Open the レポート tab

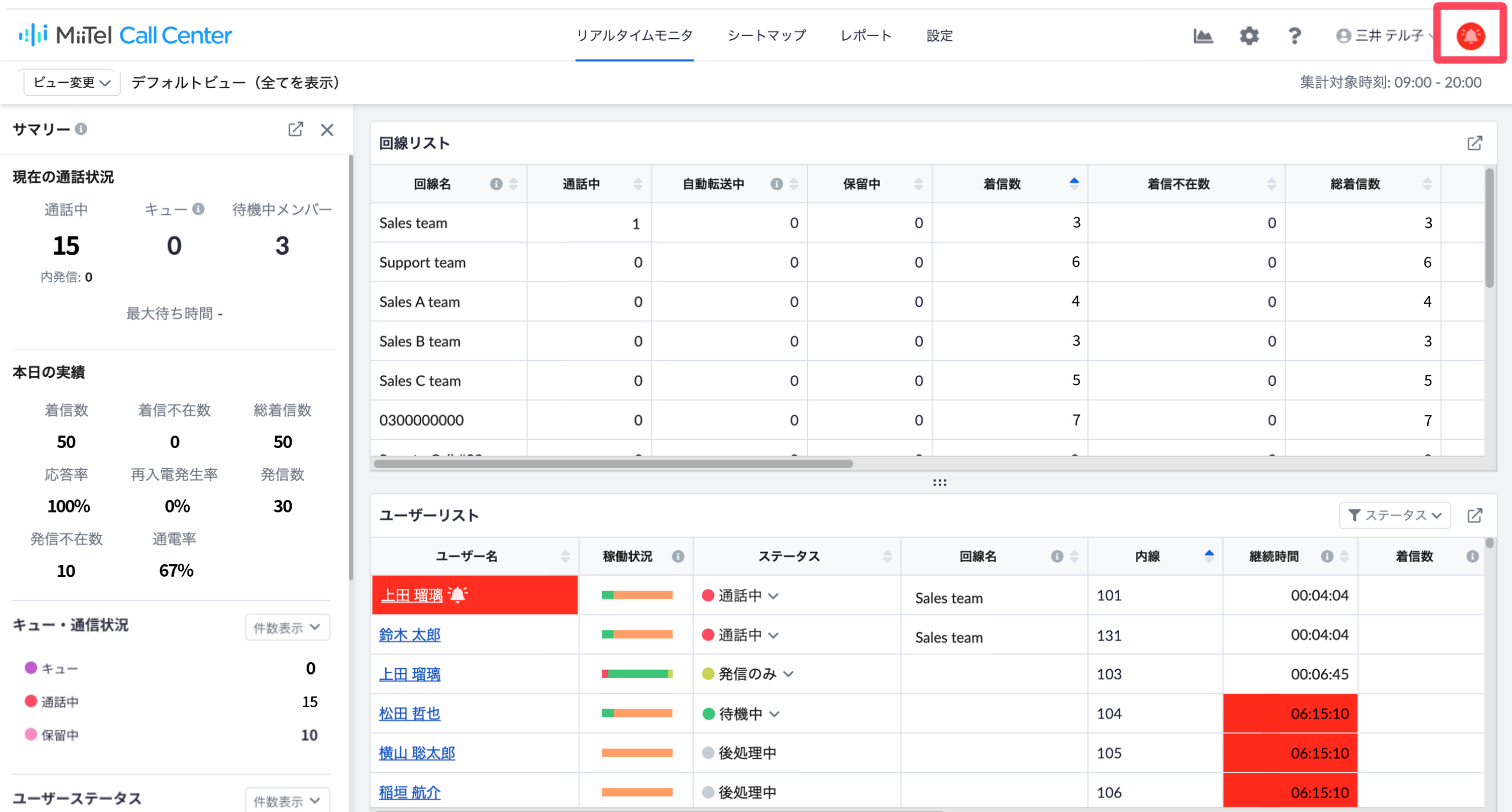click(866, 35)
